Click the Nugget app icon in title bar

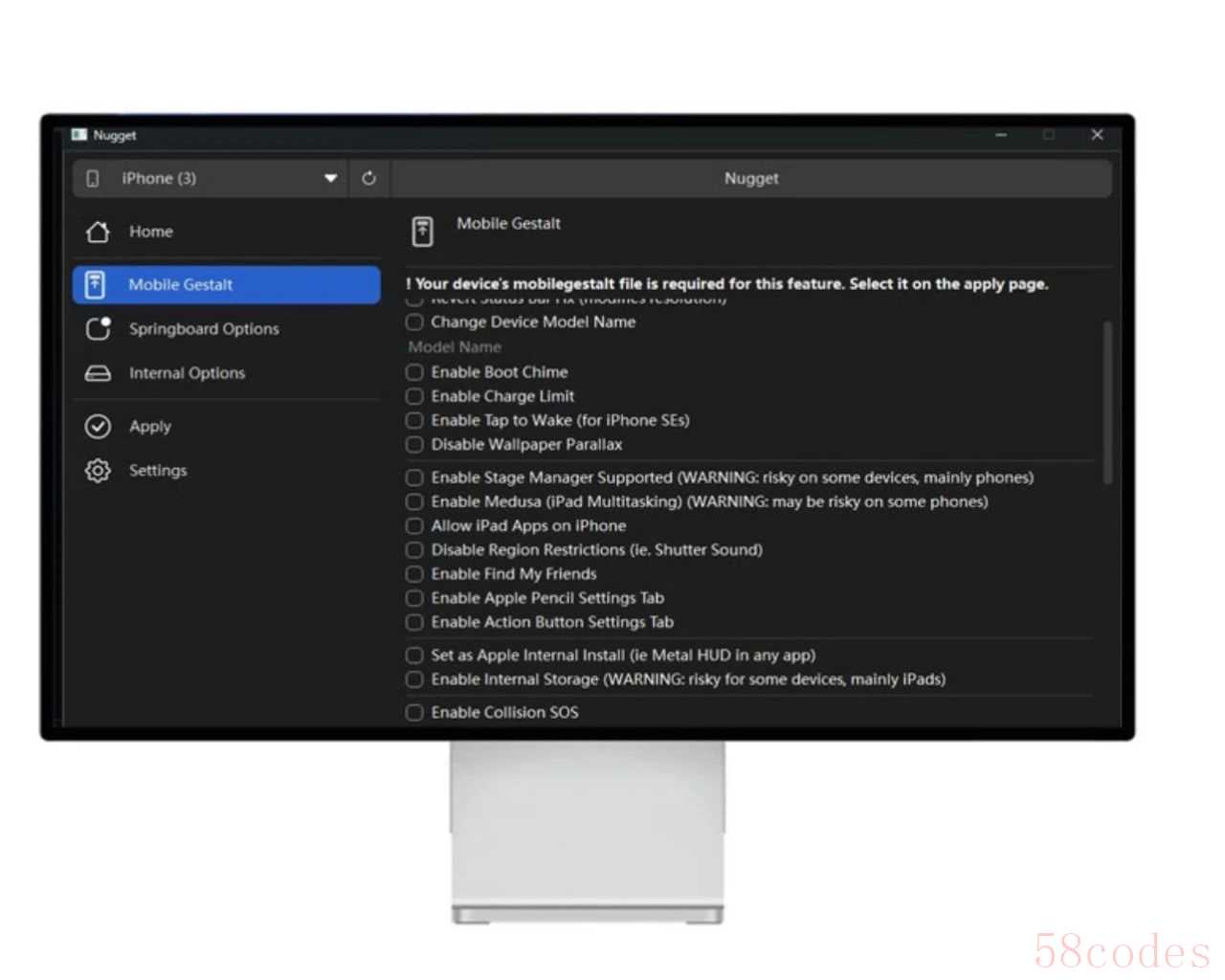(79, 135)
